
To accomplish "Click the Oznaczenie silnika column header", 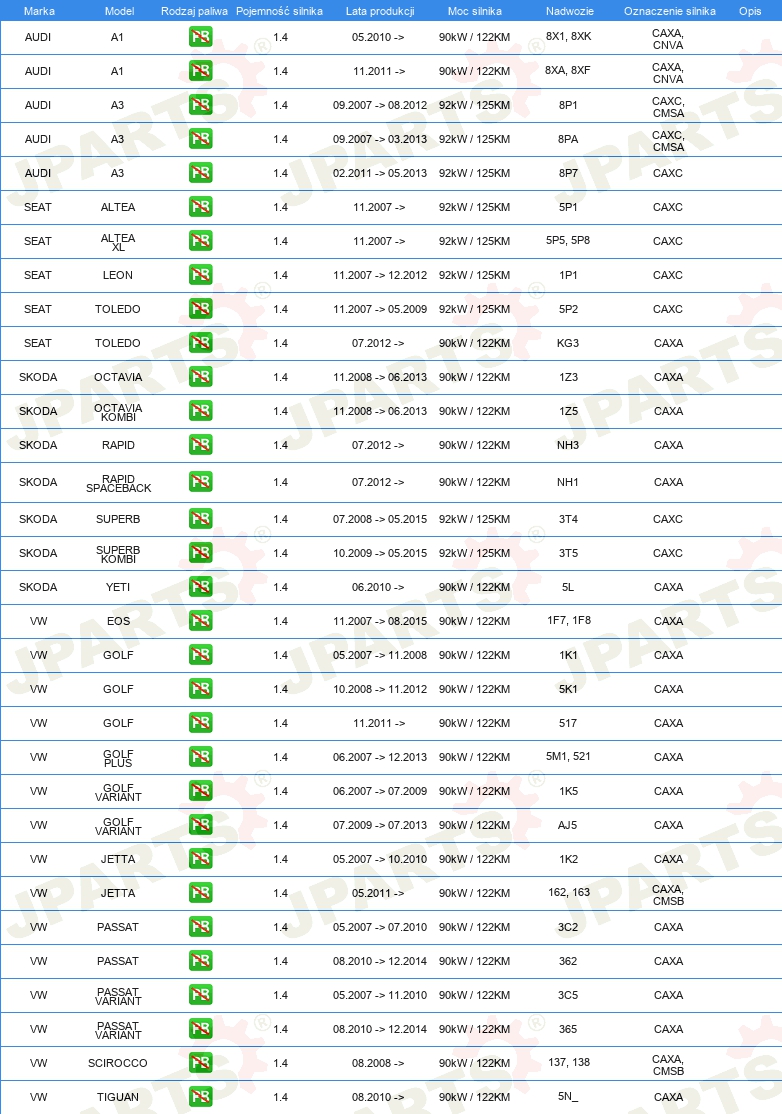I will pos(670,11).
